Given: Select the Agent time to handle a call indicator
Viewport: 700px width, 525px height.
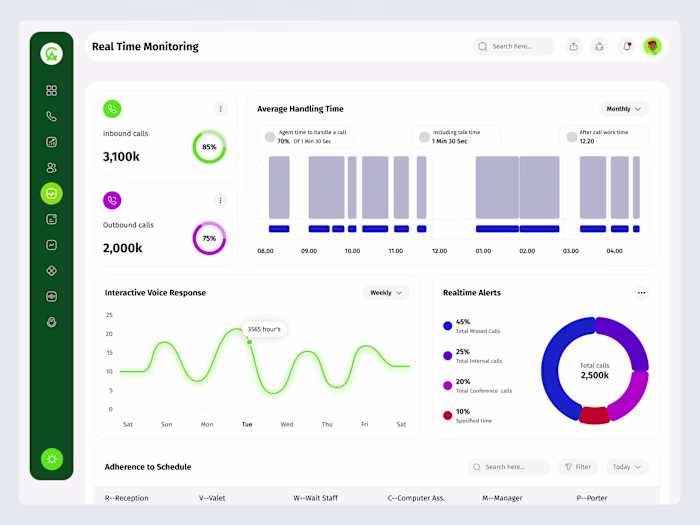Looking at the screenshot, I should (270, 137).
